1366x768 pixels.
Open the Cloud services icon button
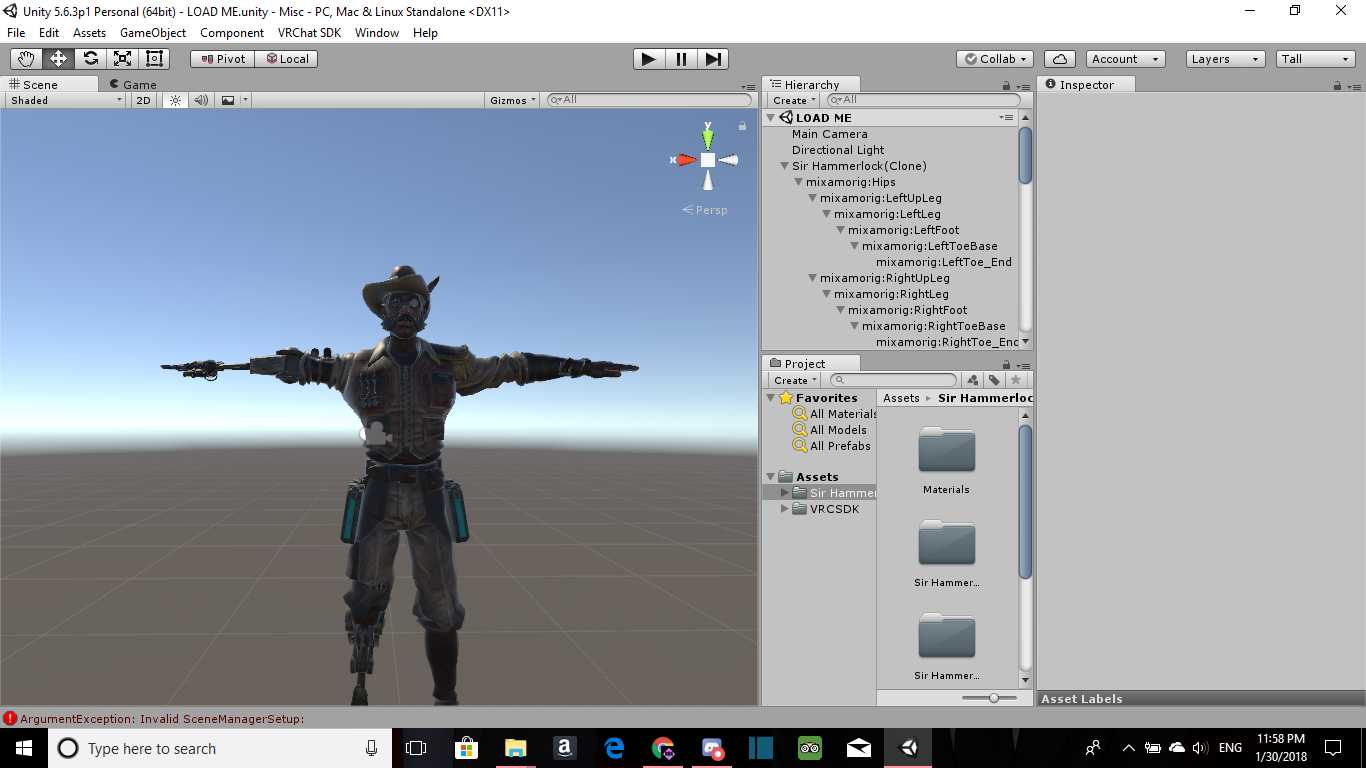pyautogui.click(x=1059, y=59)
